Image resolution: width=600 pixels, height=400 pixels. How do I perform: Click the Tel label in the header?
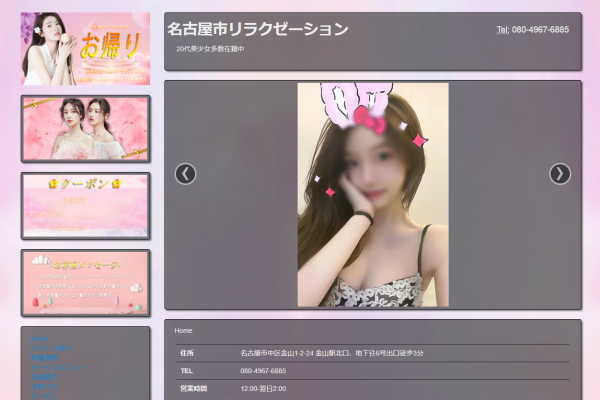(502, 30)
